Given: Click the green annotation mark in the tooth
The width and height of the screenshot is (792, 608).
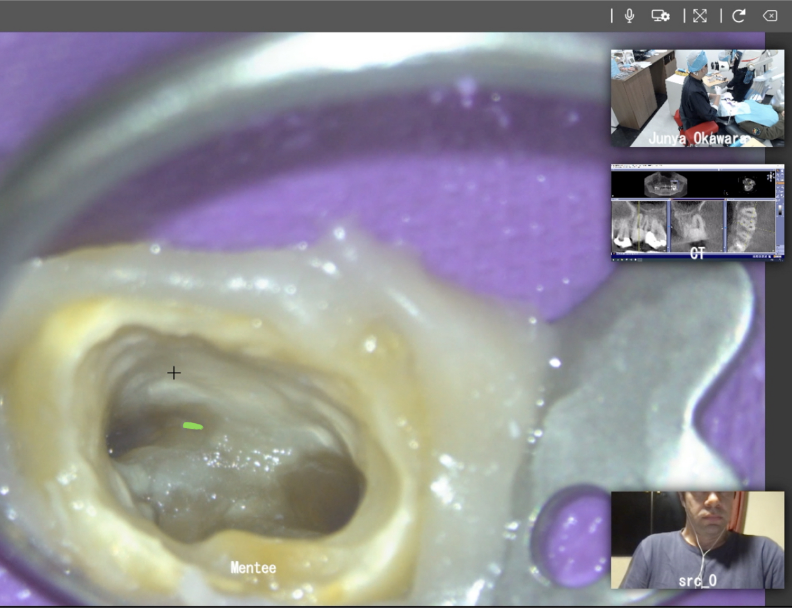Looking at the screenshot, I should 193,426.
